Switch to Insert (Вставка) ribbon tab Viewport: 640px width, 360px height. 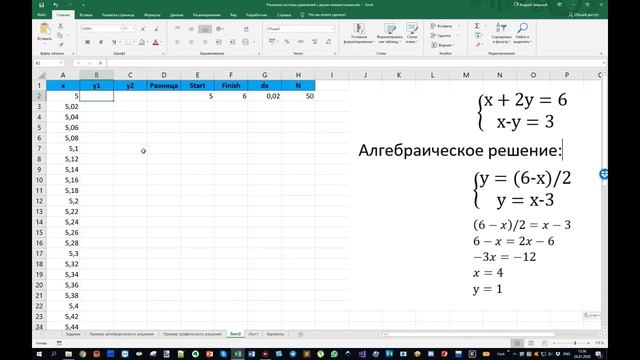pos(86,15)
